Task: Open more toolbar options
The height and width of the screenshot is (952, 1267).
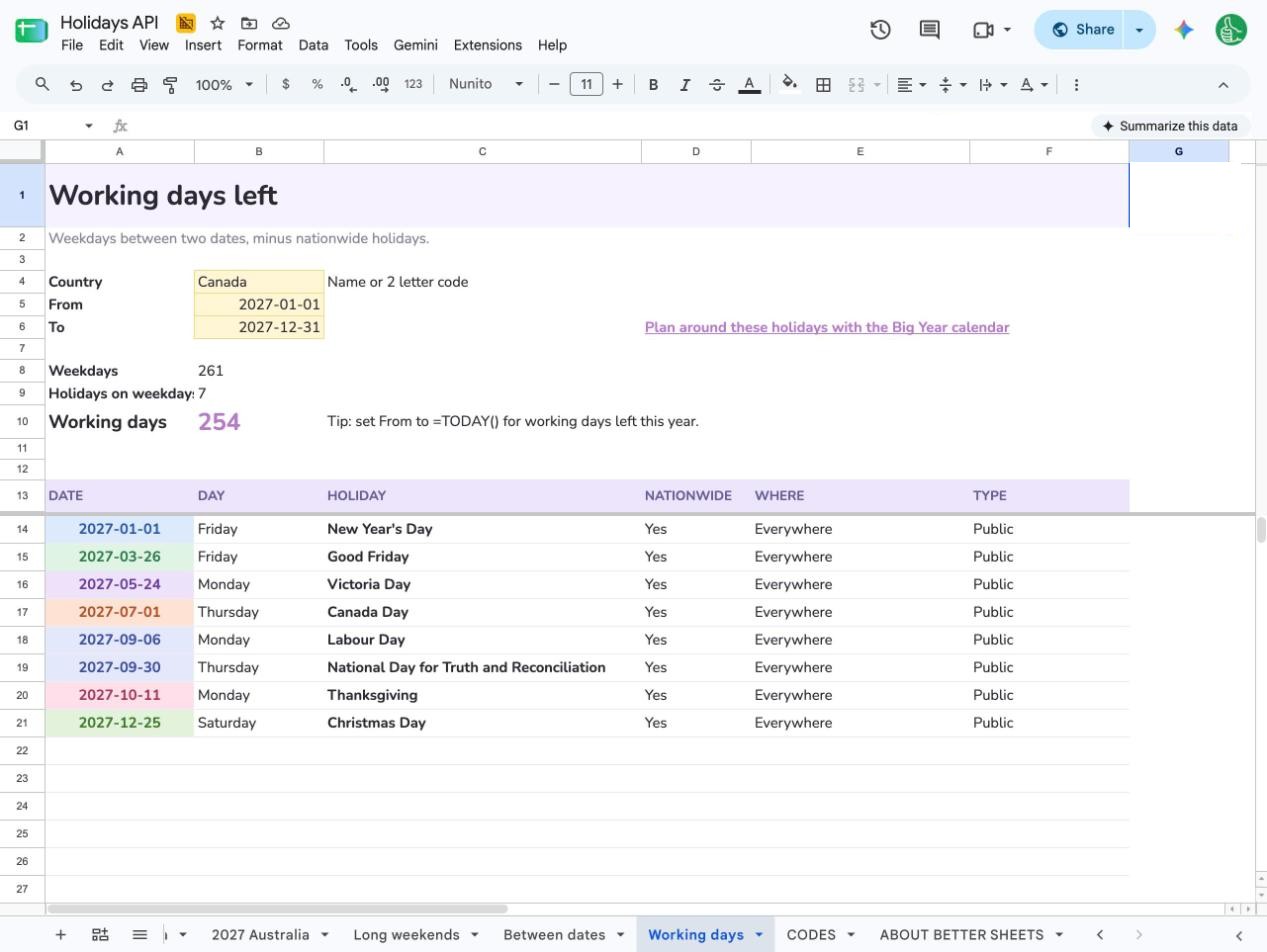Action: (x=1076, y=85)
